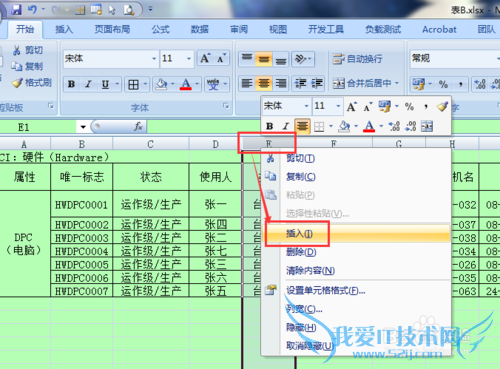The image size is (500, 369).
Task: Click the Borders icon in ribbon
Action: tap(133, 85)
